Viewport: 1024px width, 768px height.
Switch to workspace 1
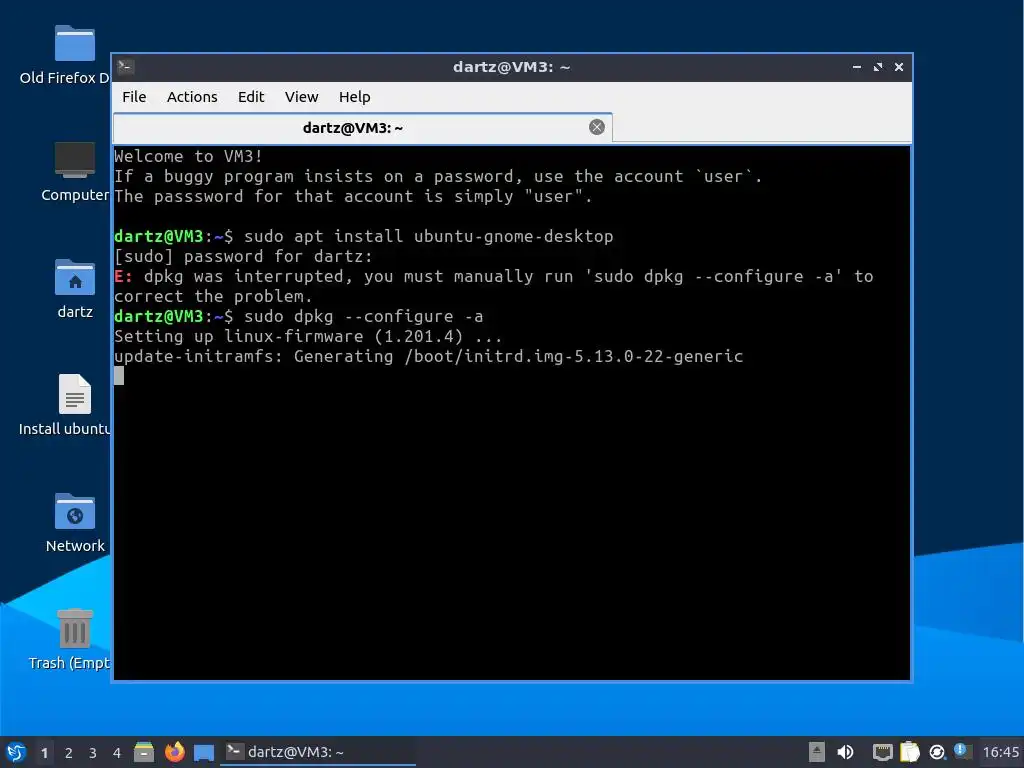pyautogui.click(x=44, y=753)
